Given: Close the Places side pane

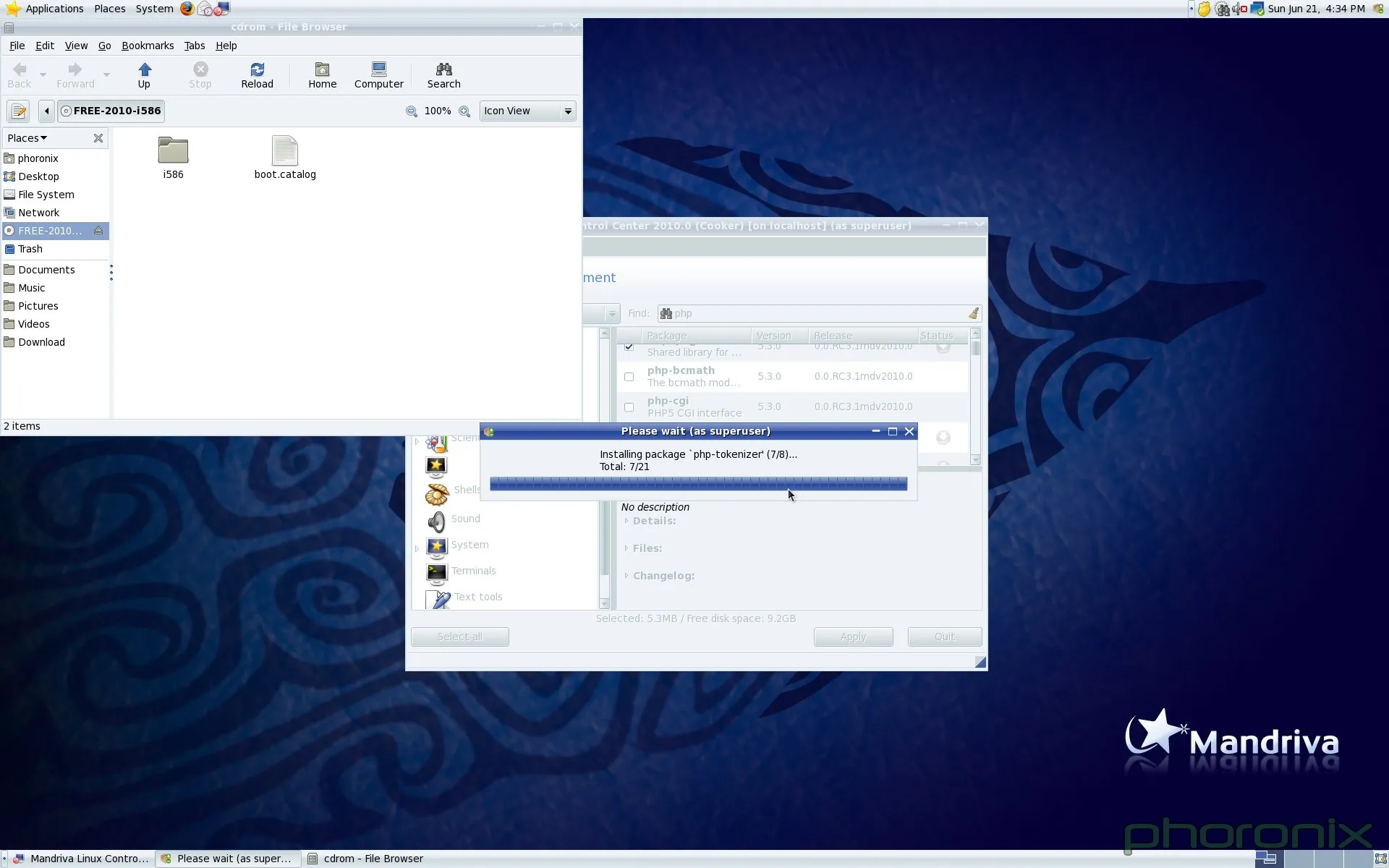Looking at the screenshot, I should tap(98, 138).
